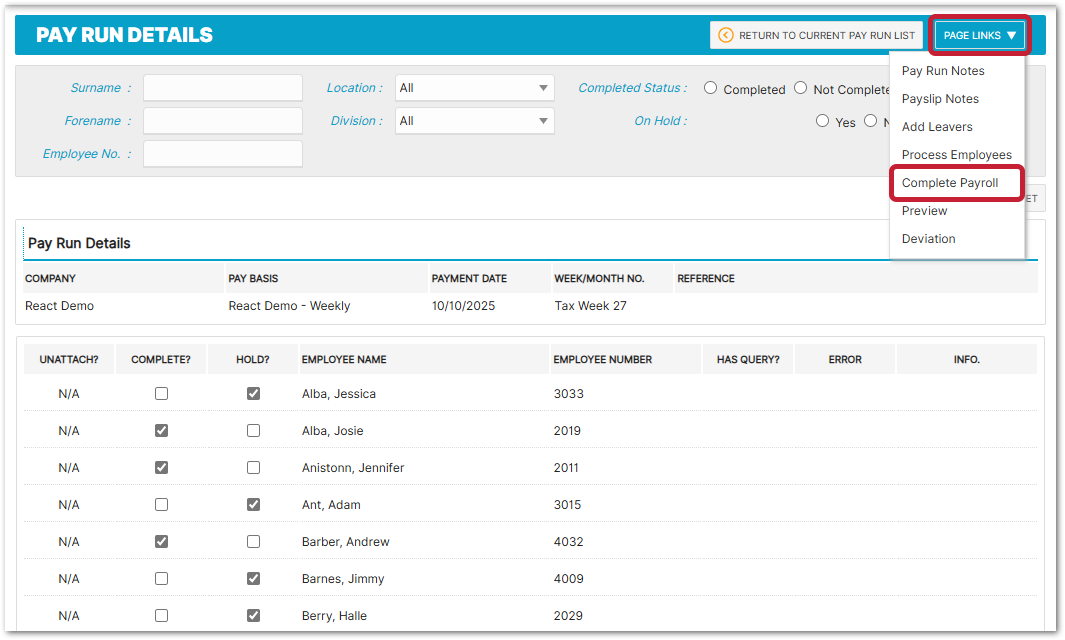
Task: Select the Completed status radio button
Action: 710,88
